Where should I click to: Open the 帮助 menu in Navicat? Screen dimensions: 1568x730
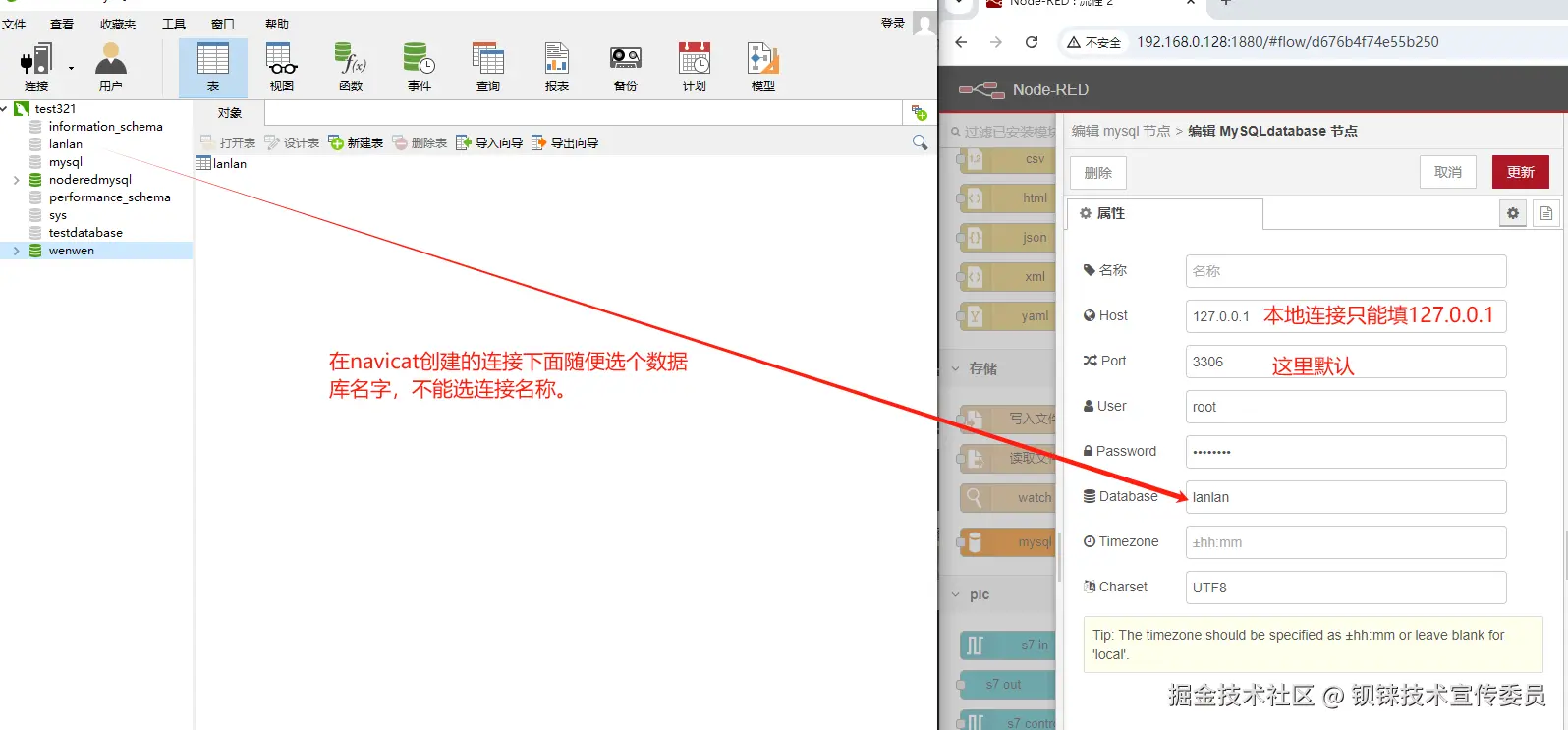(x=277, y=24)
